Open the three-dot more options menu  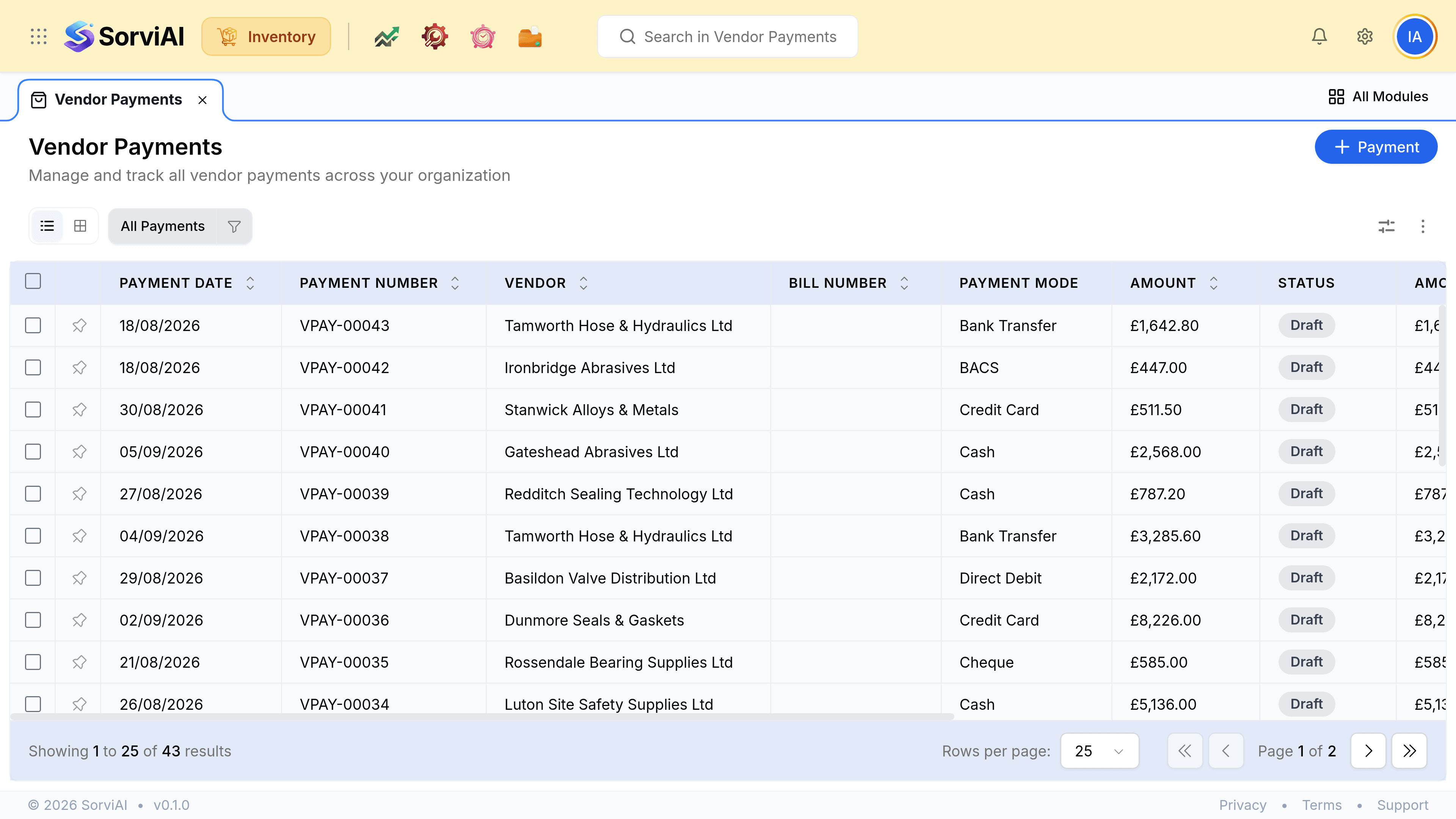[1423, 226]
